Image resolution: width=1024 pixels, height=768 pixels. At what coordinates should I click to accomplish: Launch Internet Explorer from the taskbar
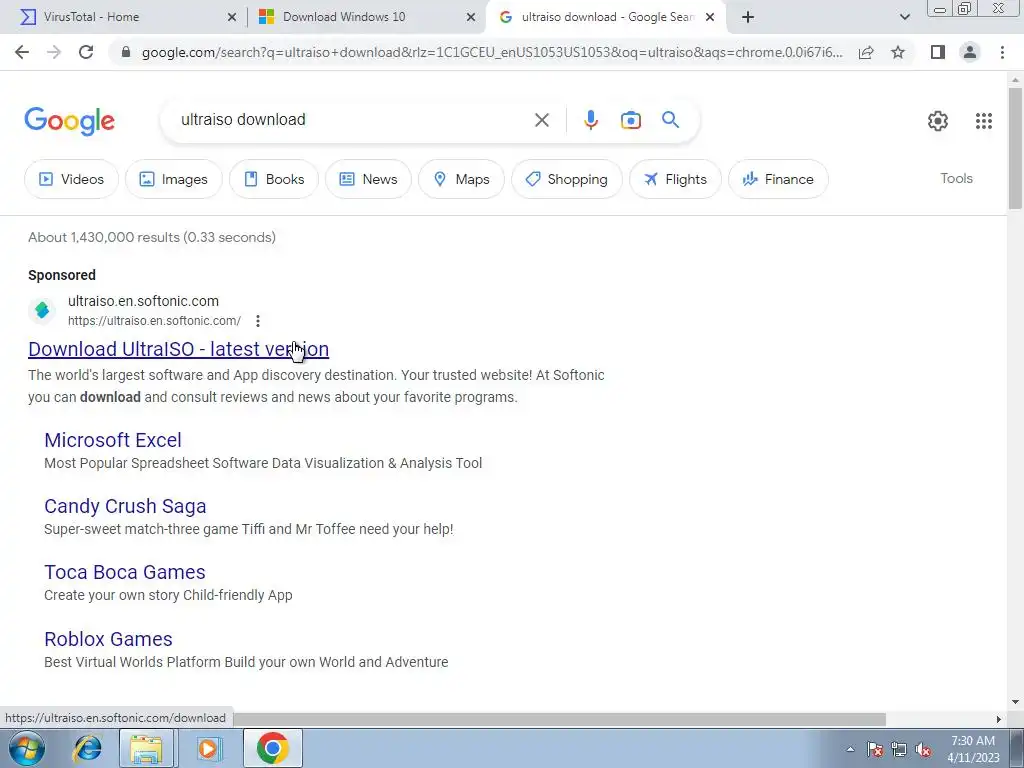(x=87, y=748)
